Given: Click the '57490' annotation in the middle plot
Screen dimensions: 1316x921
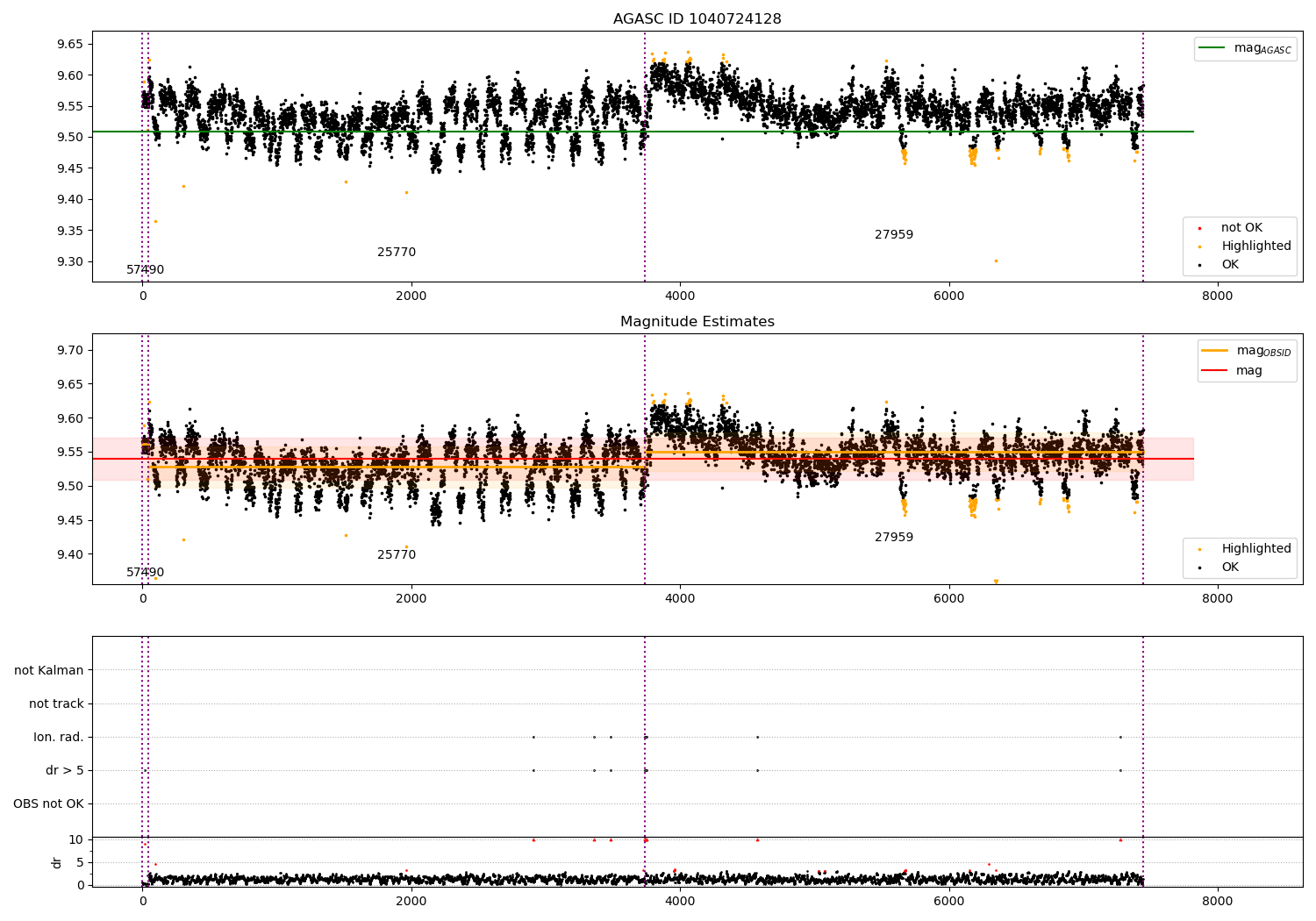Looking at the screenshot, I should coord(145,572).
